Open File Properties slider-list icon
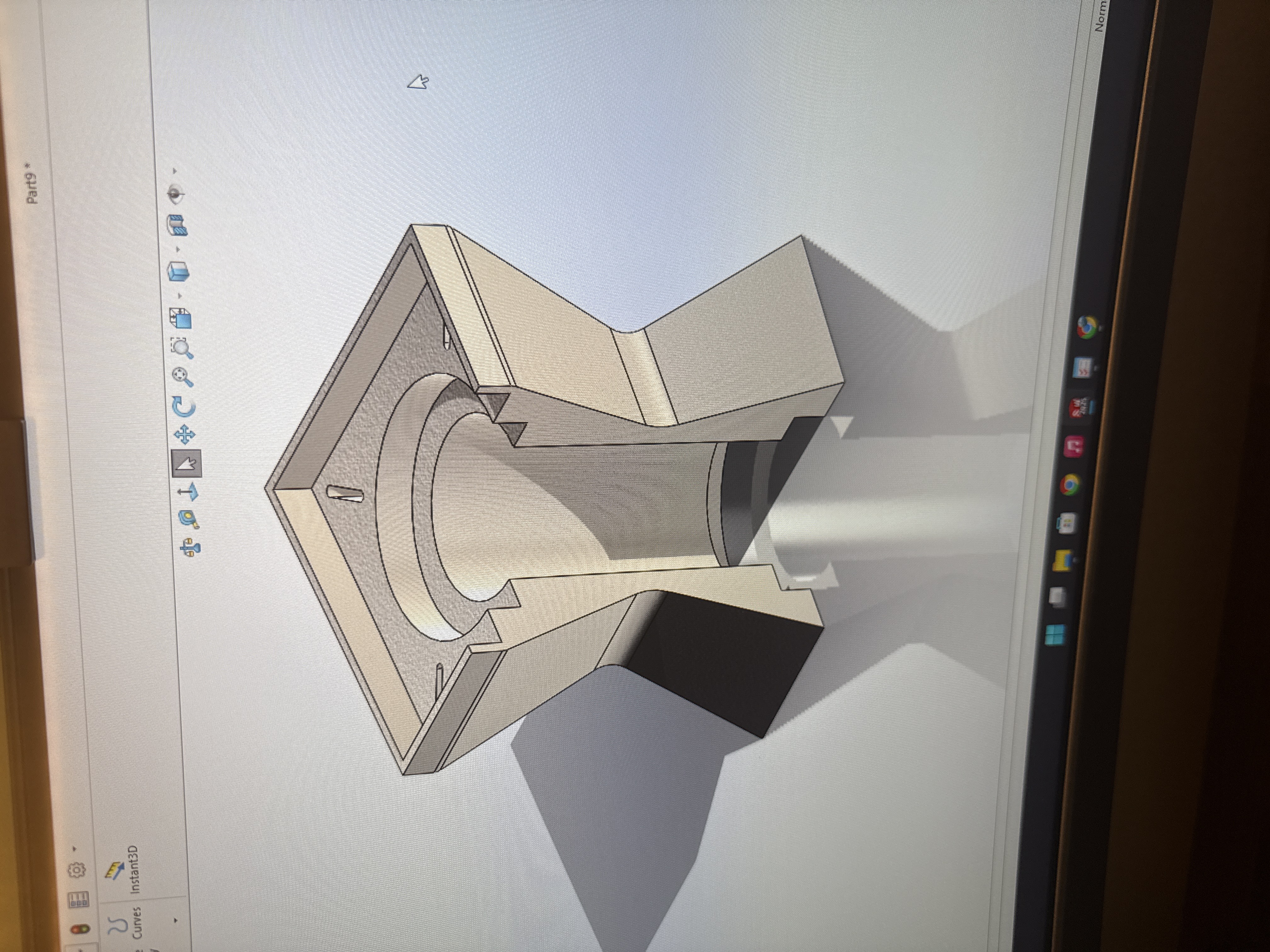This screenshot has height=952, width=1270. (79, 900)
